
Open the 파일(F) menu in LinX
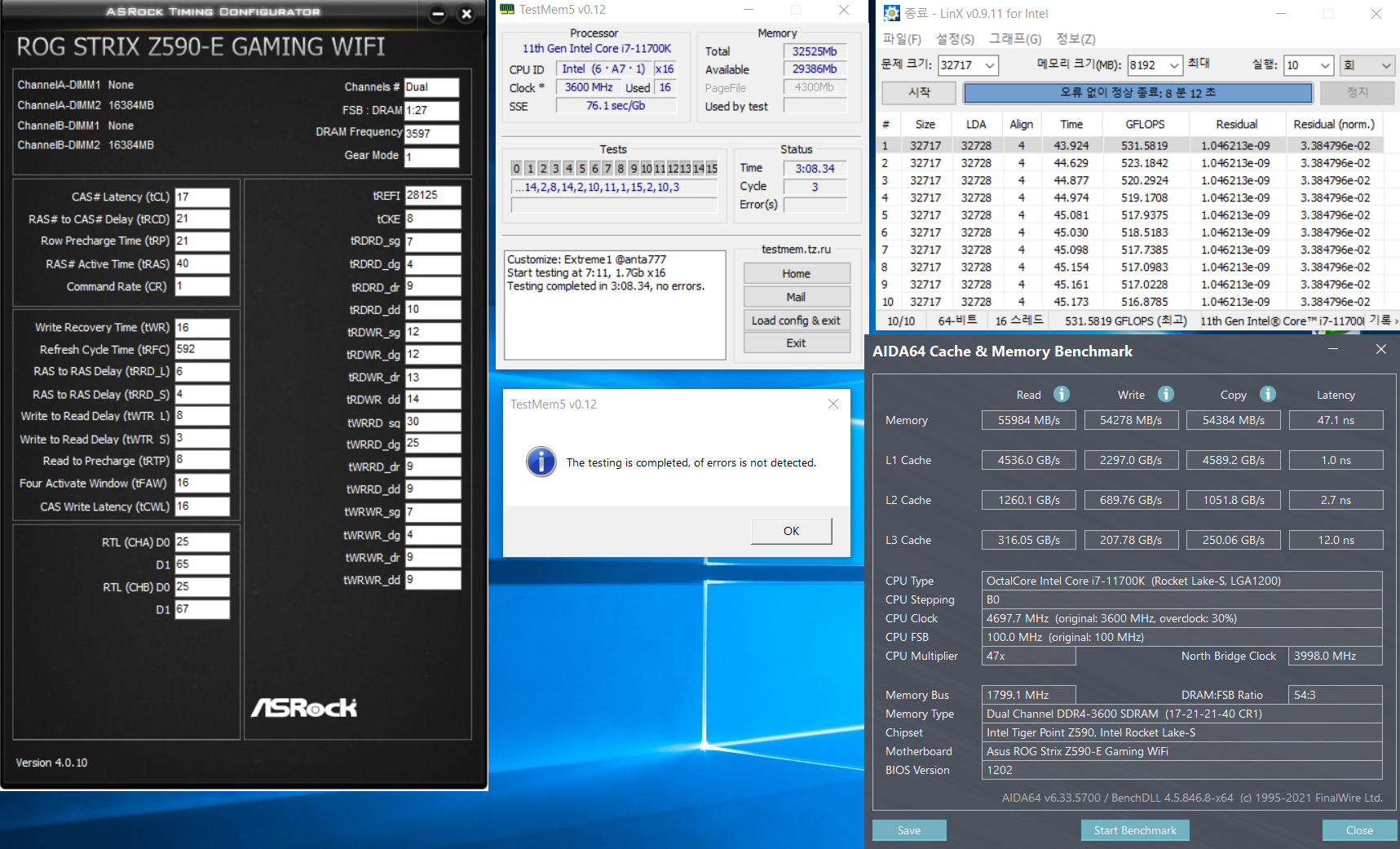point(902,39)
